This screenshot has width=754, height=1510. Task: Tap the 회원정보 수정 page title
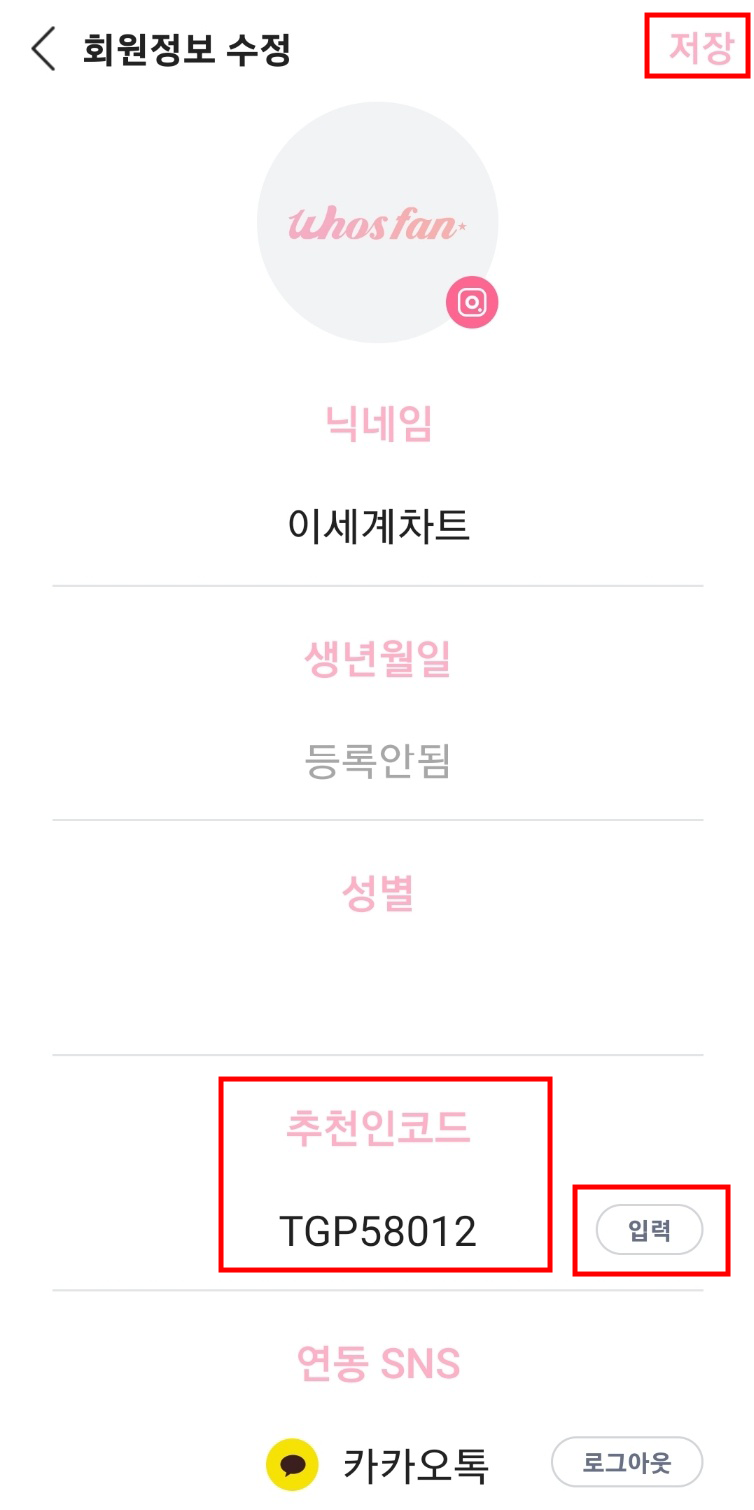pos(187,49)
